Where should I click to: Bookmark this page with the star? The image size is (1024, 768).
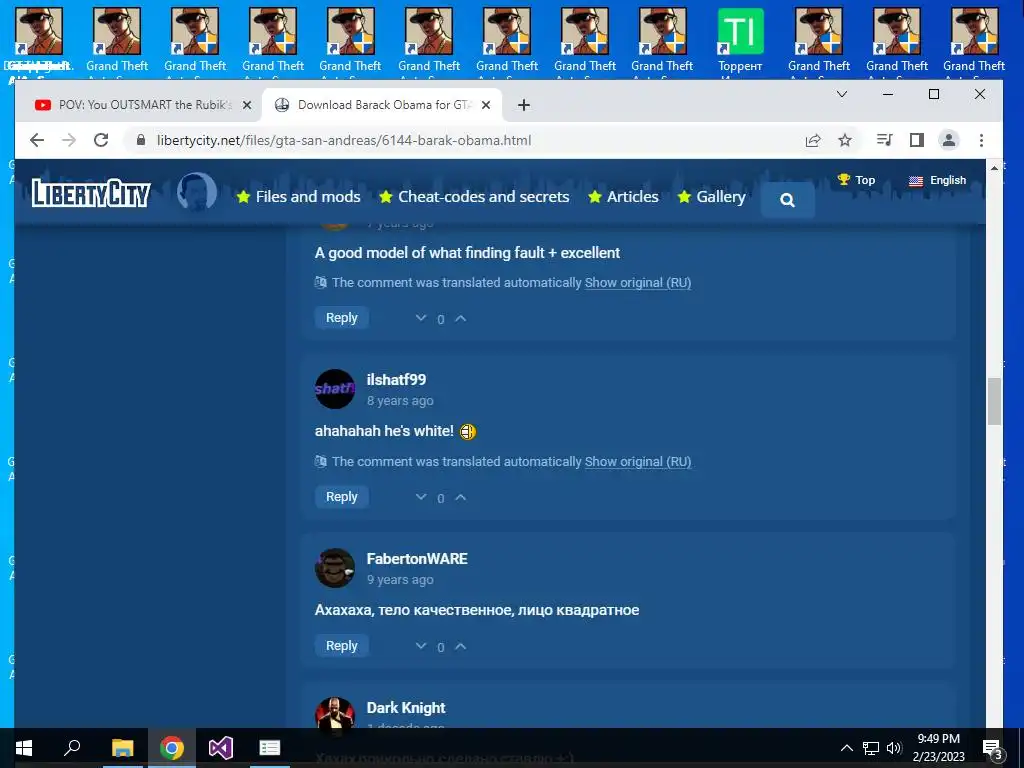(x=845, y=140)
